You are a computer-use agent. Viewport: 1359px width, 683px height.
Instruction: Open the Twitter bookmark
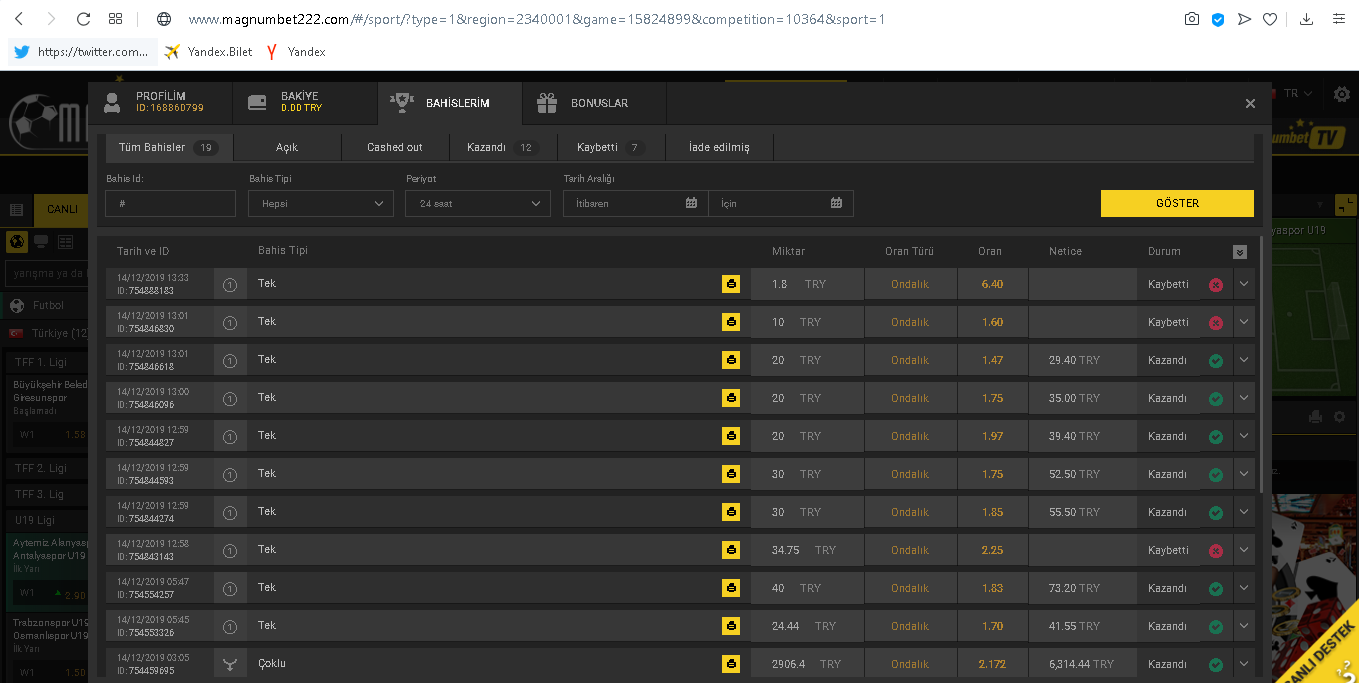82,52
